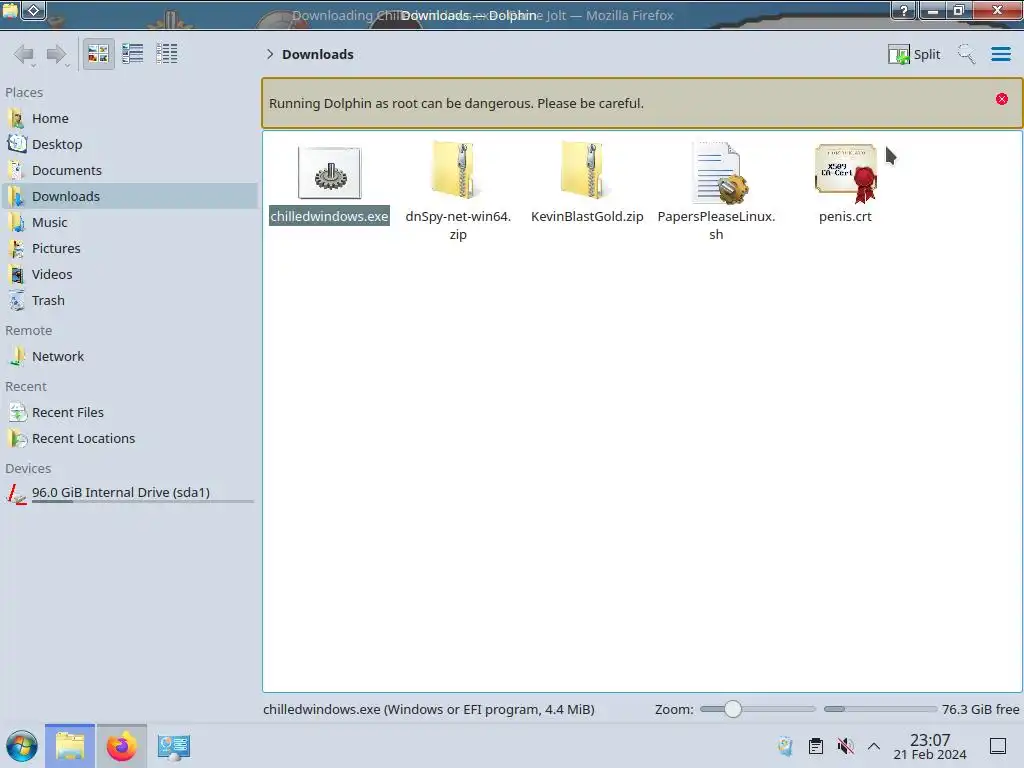Expand the breadcrumb chevron before Downloads
Image resolution: width=1024 pixels, height=768 pixels.
click(x=270, y=54)
